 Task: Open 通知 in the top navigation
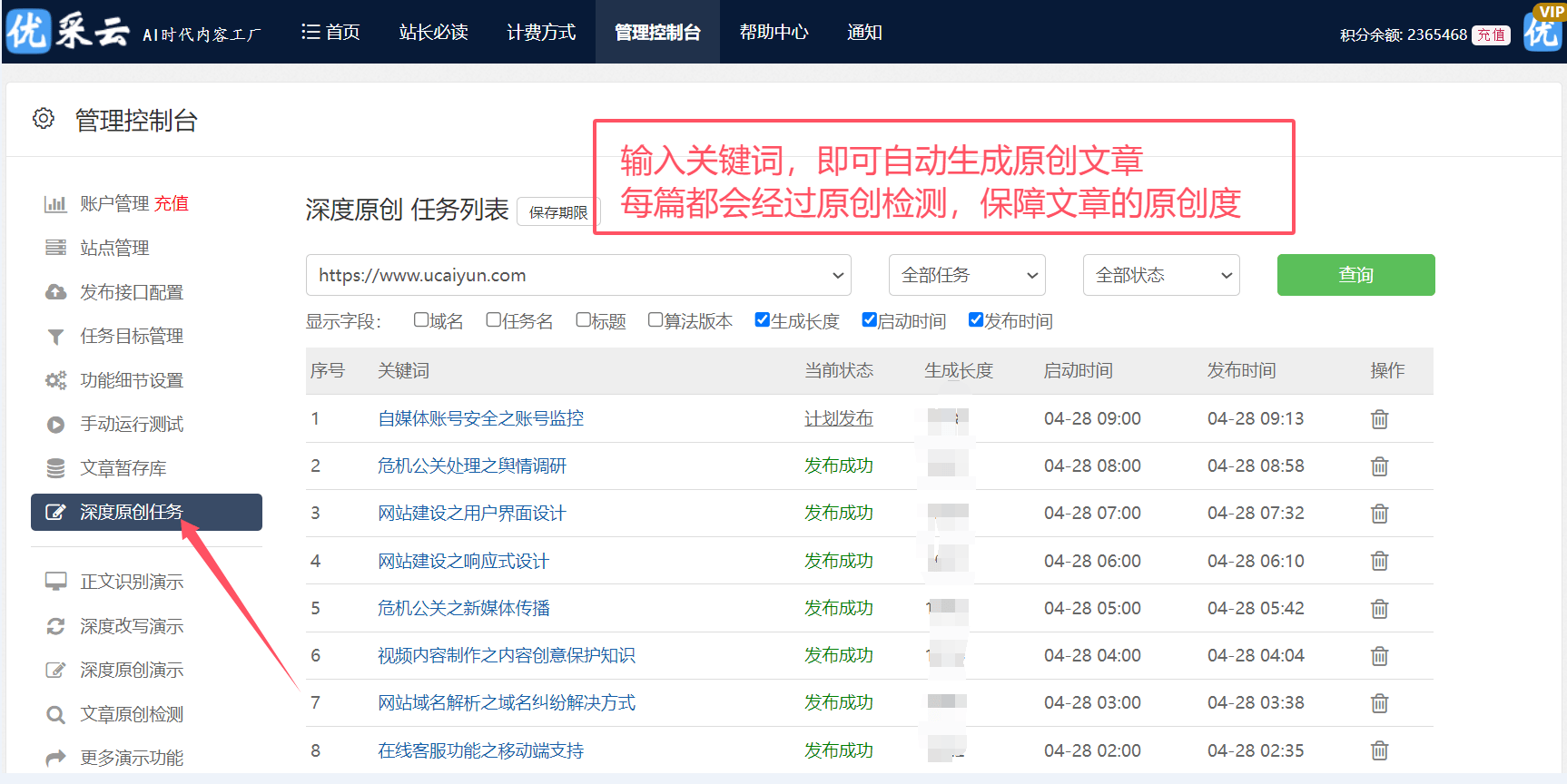click(864, 32)
